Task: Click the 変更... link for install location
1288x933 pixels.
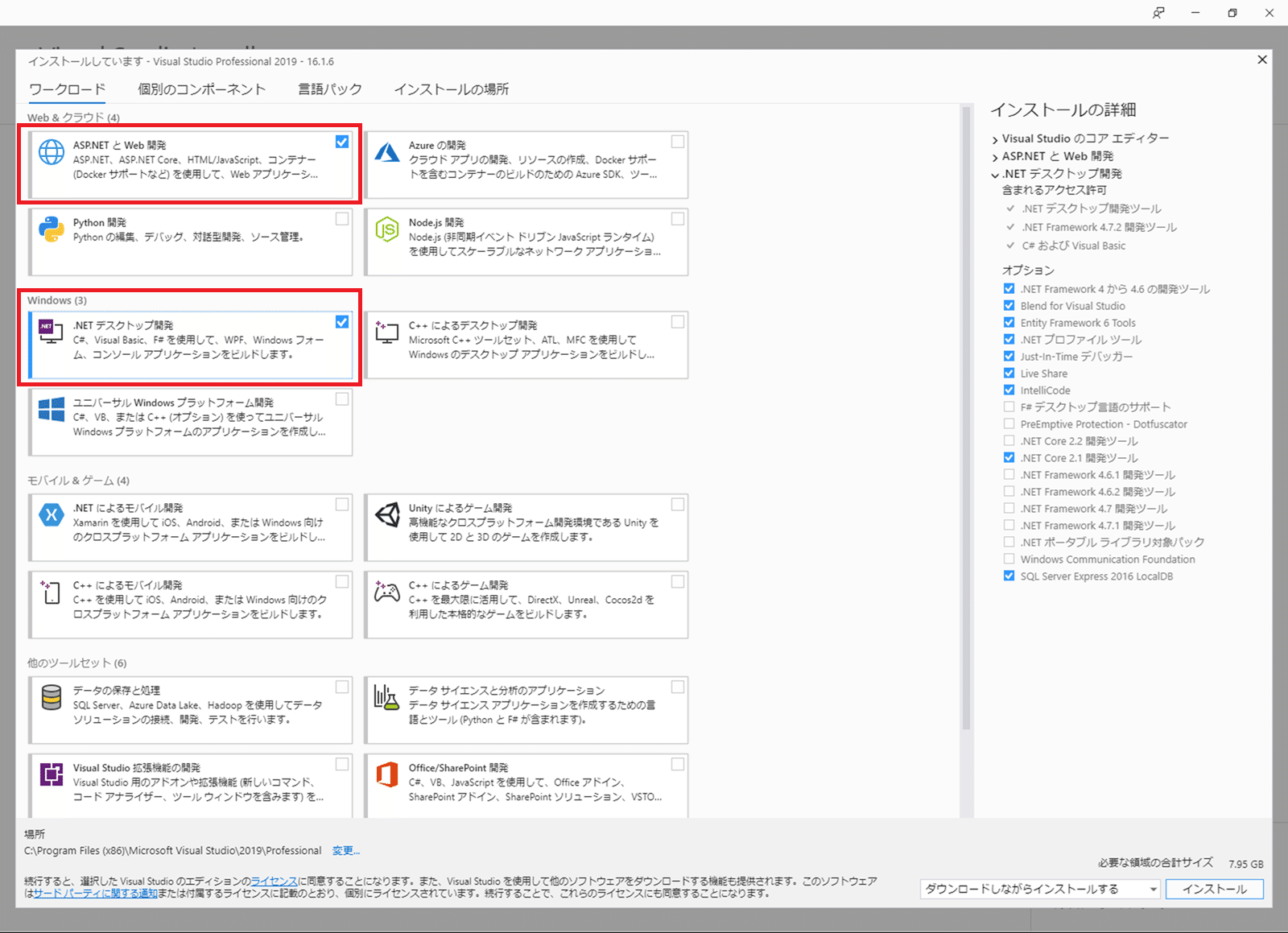Action: (346, 851)
